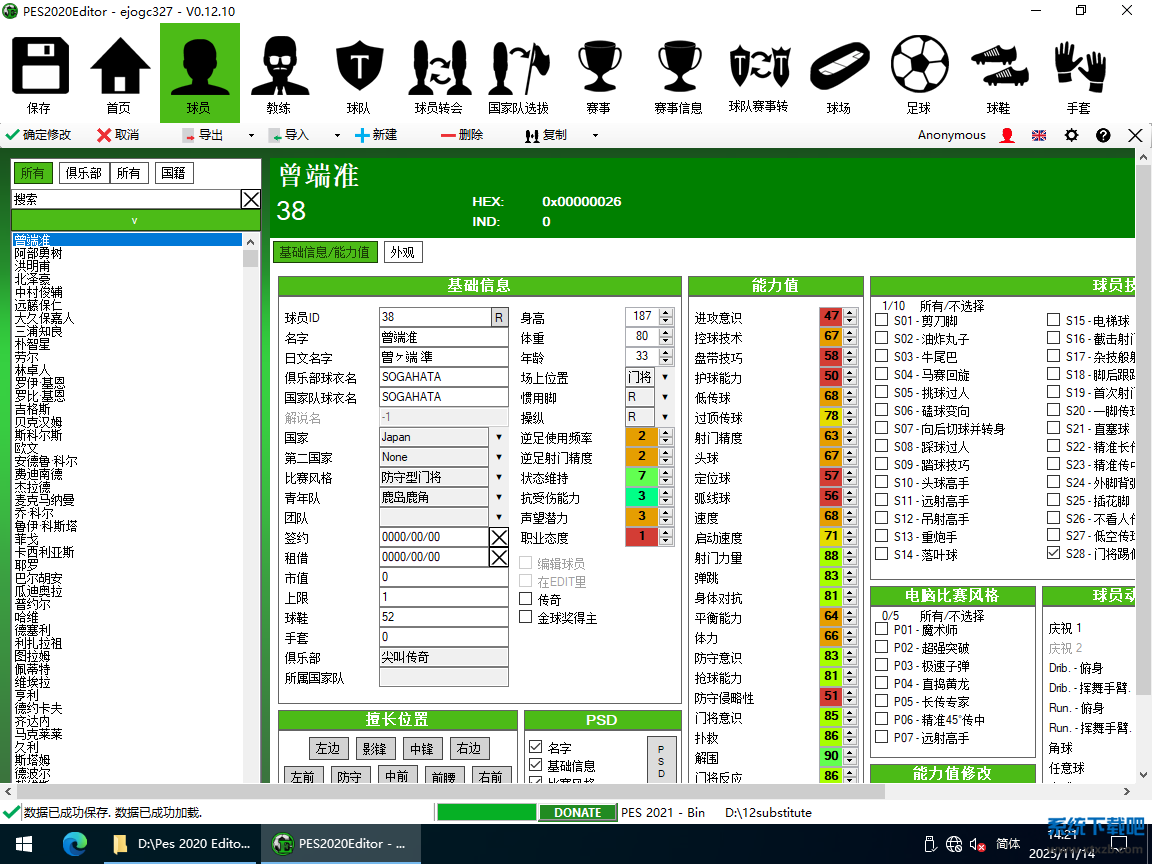Select the 手套 (Gloves) section
Image resolution: width=1152 pixels, height=864 pixels.
pyautogui.click(x=1078, y=72)
